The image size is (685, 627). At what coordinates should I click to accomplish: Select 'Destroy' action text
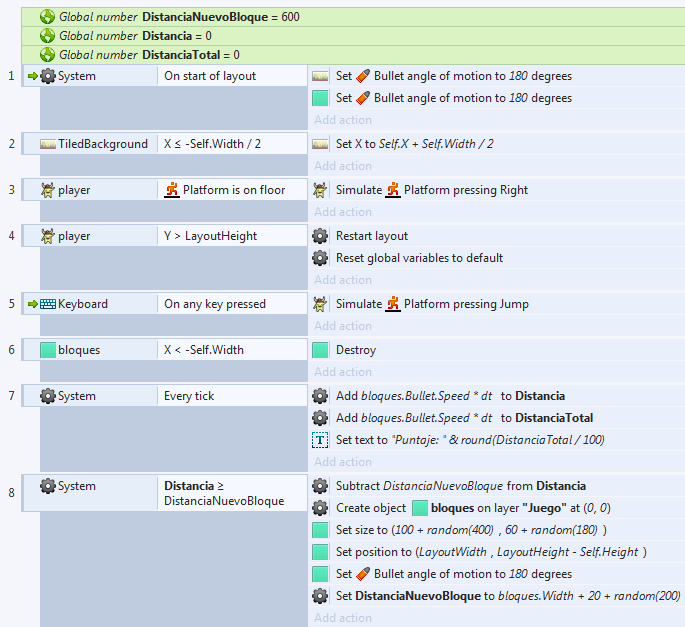click(356, 350)
